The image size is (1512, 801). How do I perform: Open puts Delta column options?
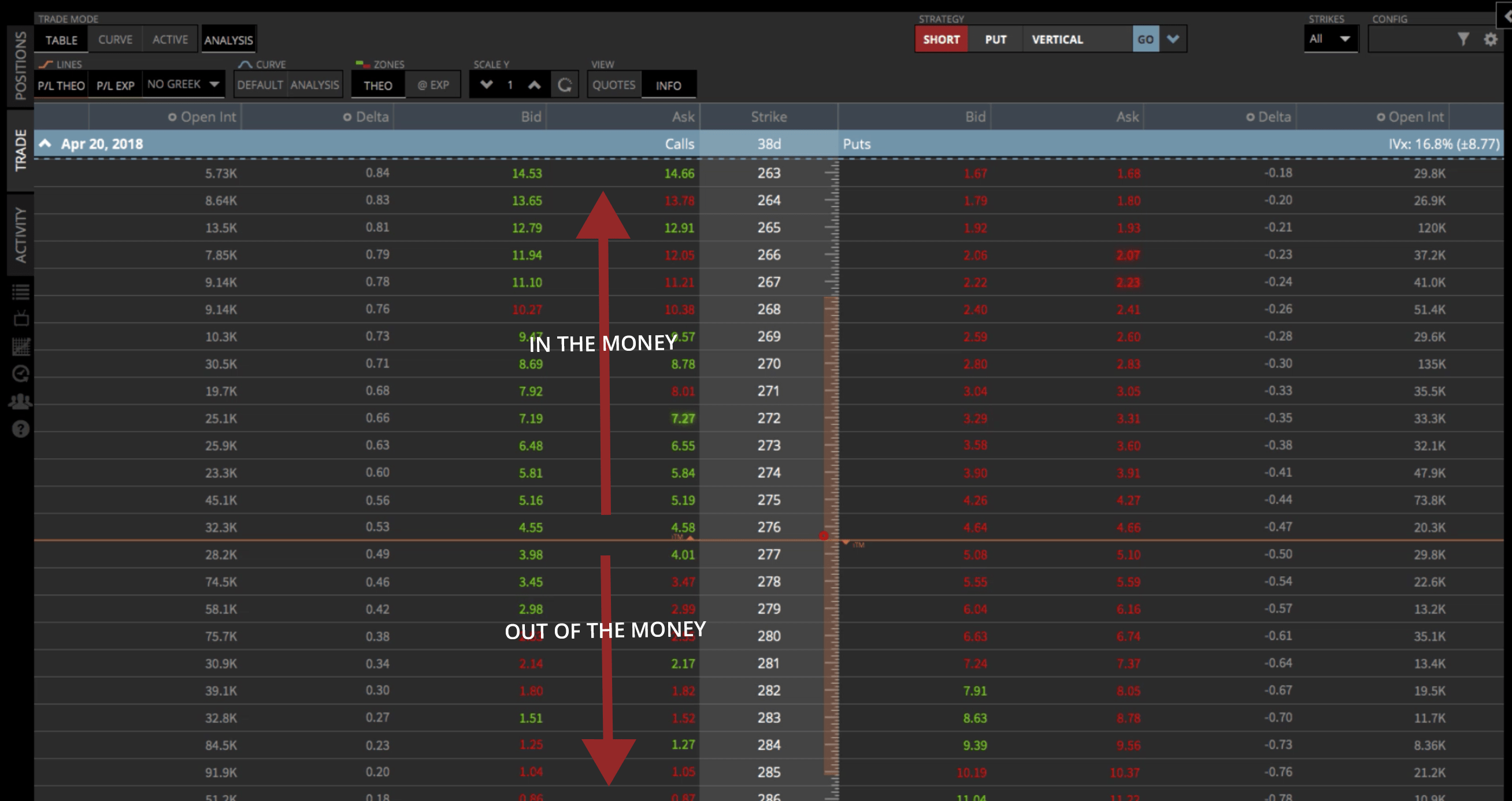[1250, 117]
